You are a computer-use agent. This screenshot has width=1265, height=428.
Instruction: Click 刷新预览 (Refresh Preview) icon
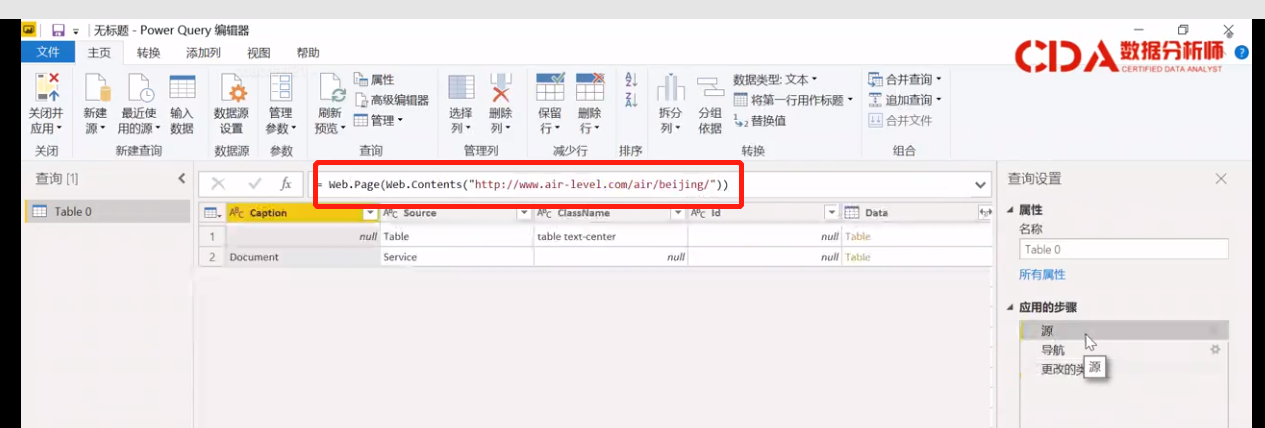pyautogui.click(x=331, y=88)
